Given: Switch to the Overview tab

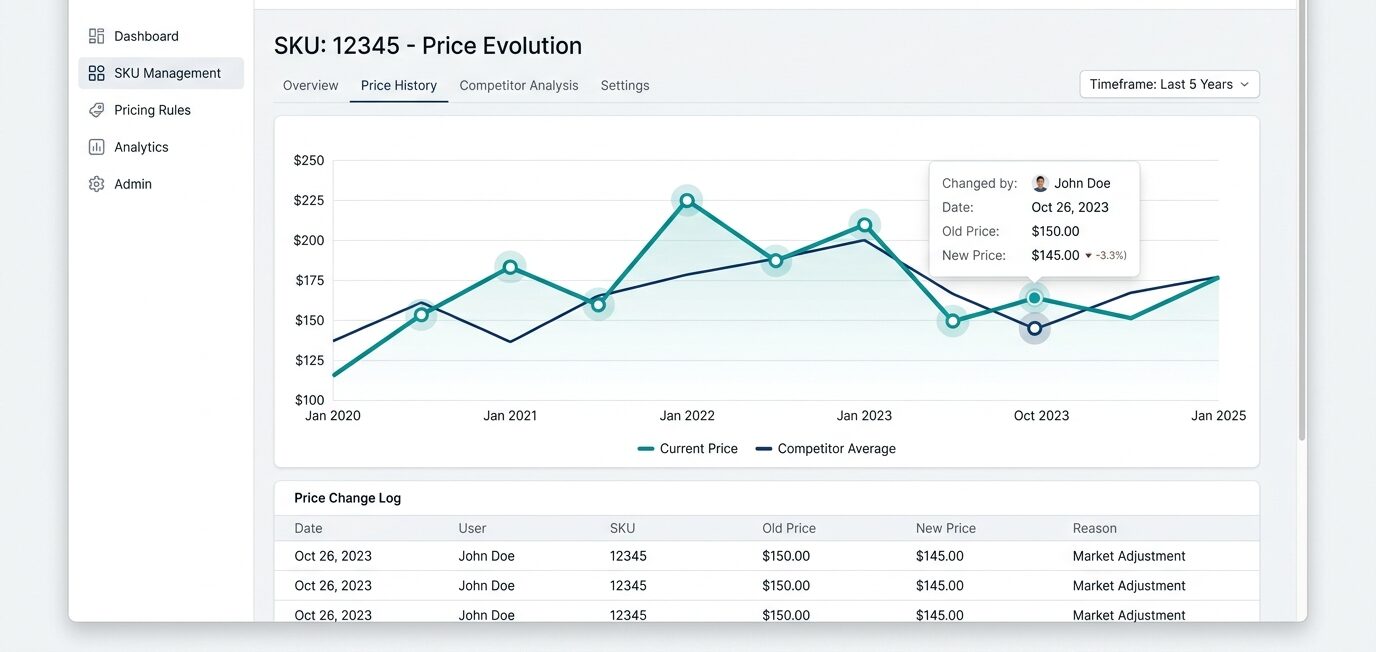Looking at the screenshot, I should (310, 86).
